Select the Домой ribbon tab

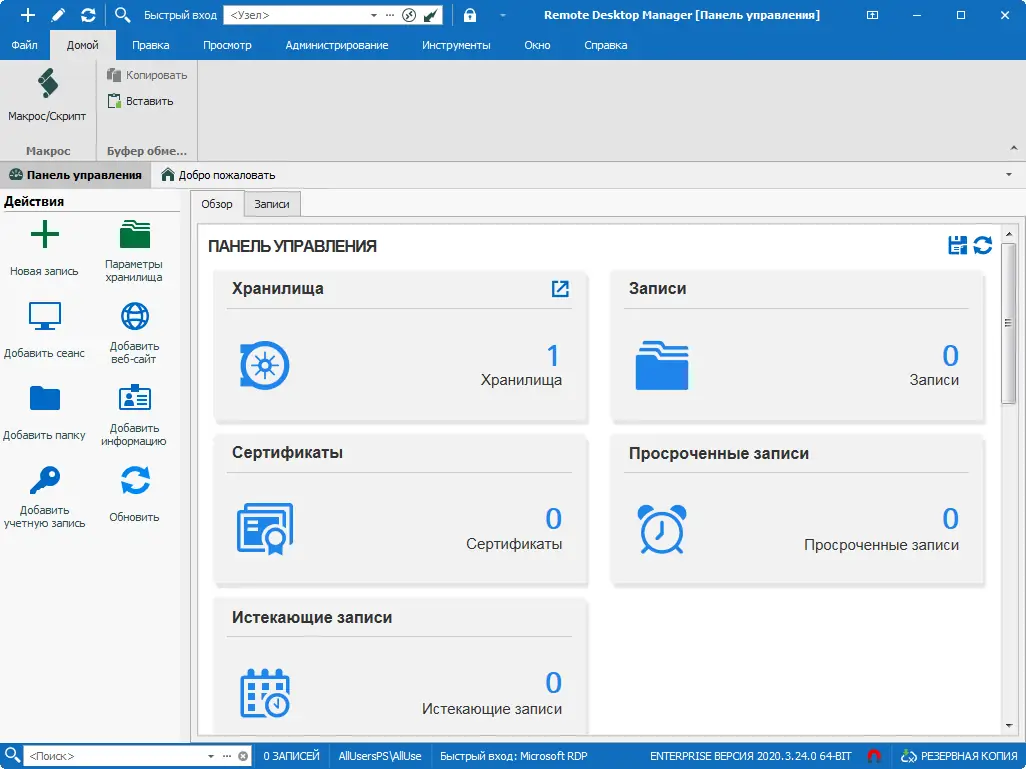(82, 45)
